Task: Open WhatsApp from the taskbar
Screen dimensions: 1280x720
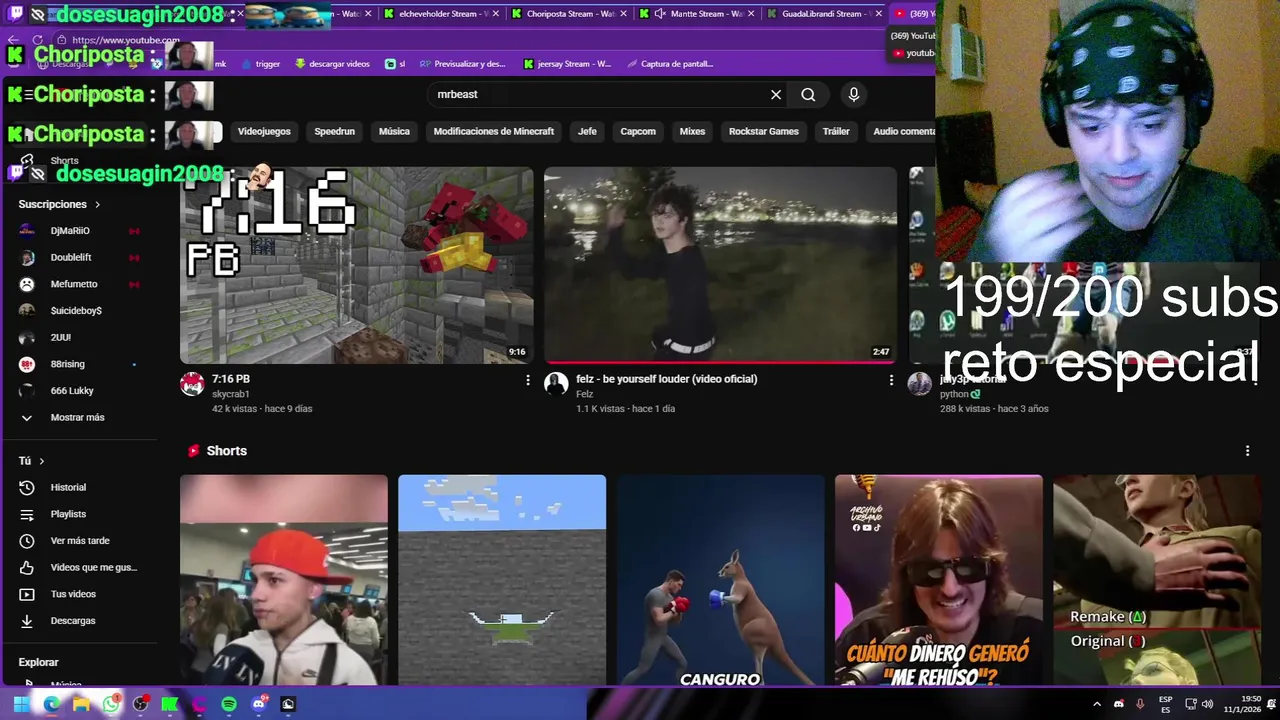Action: pyautogui.click(x=111, y=704)
